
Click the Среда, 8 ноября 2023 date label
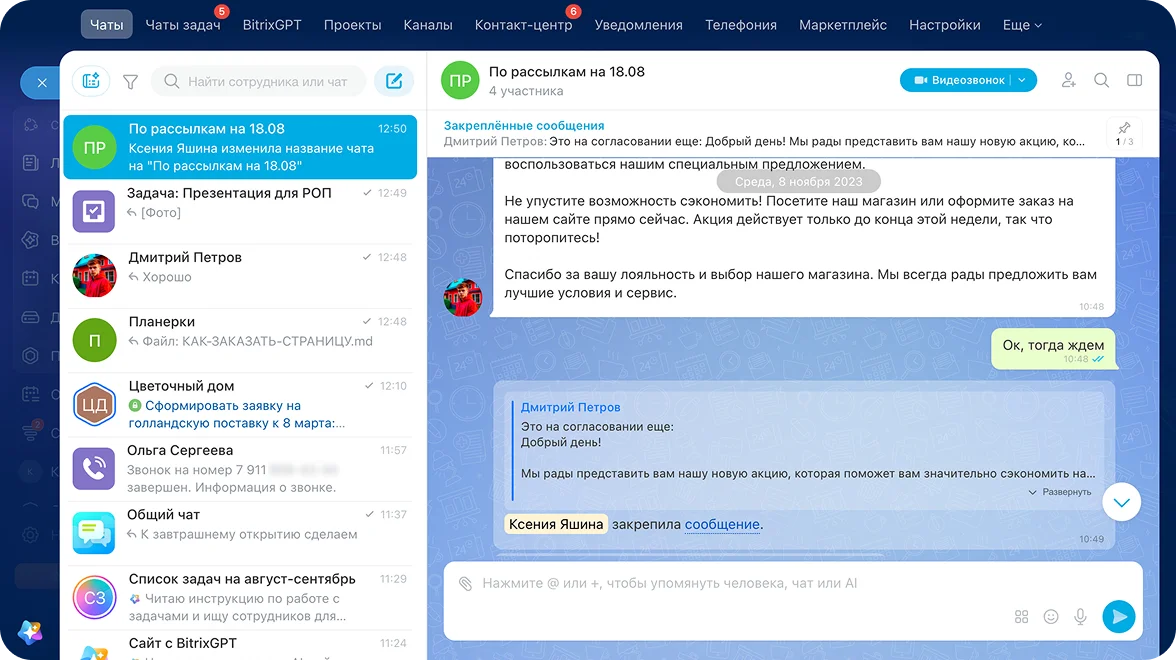pos(798,182)
